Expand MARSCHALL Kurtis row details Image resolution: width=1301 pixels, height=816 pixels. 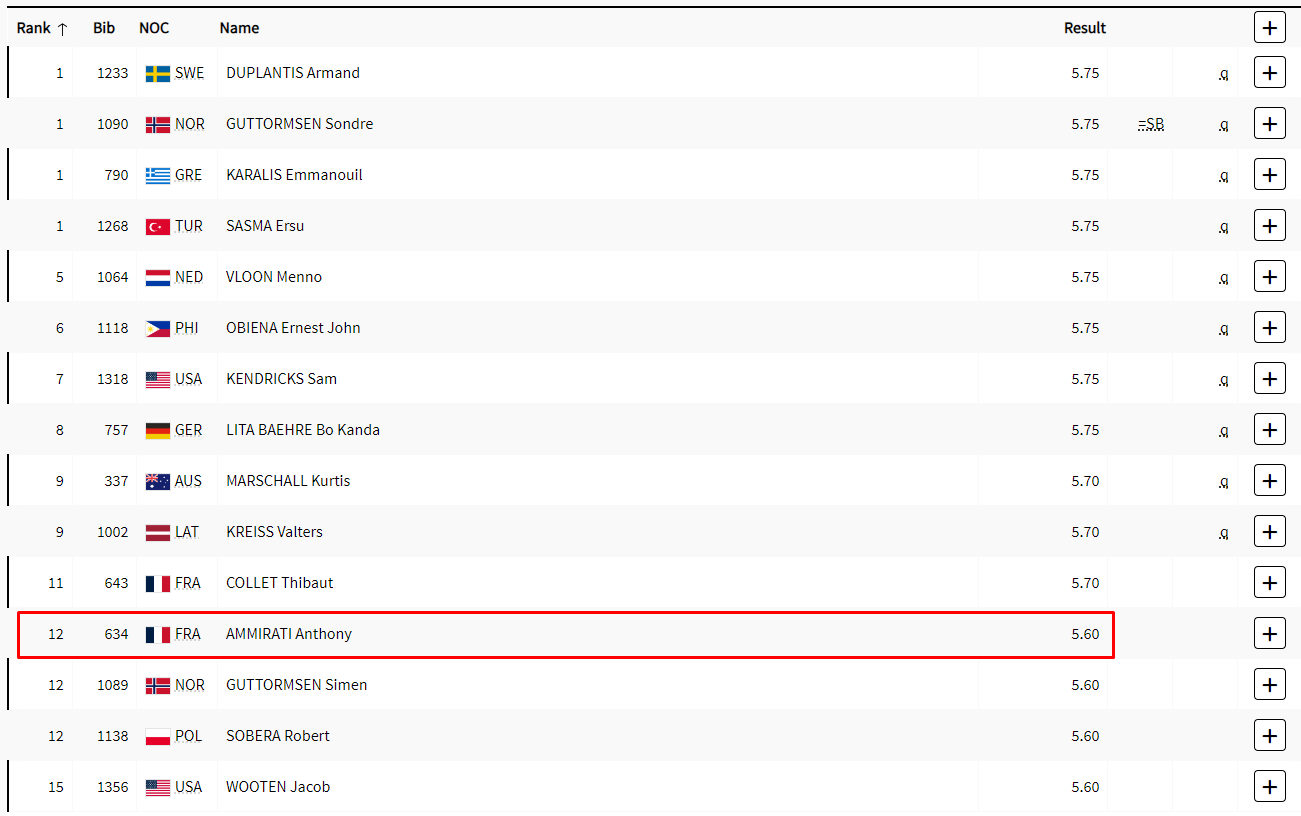tap(1269, 481)
